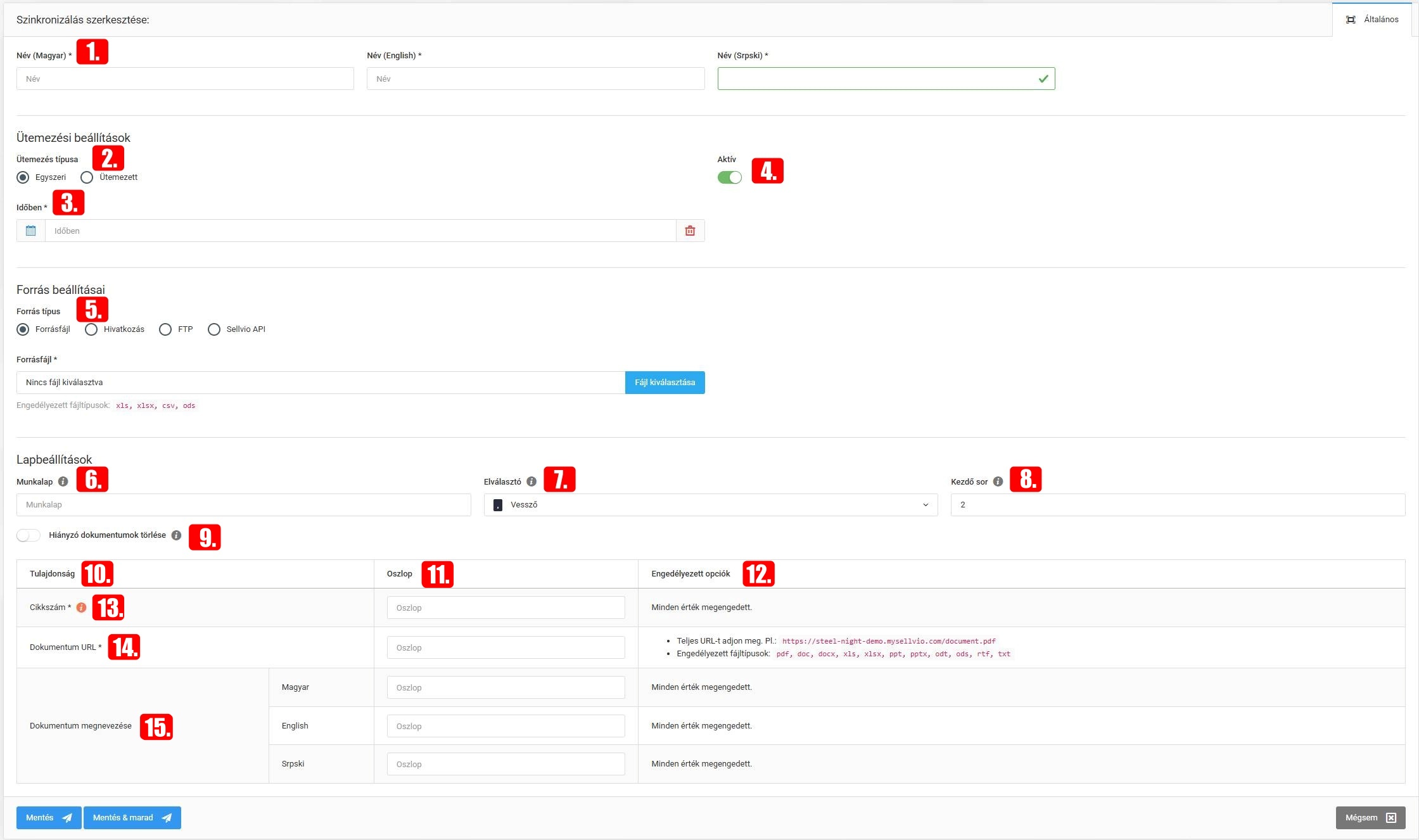The image size is (1419, 840).
Task: Select Egyszeri scheduling type
Action: 23,177
